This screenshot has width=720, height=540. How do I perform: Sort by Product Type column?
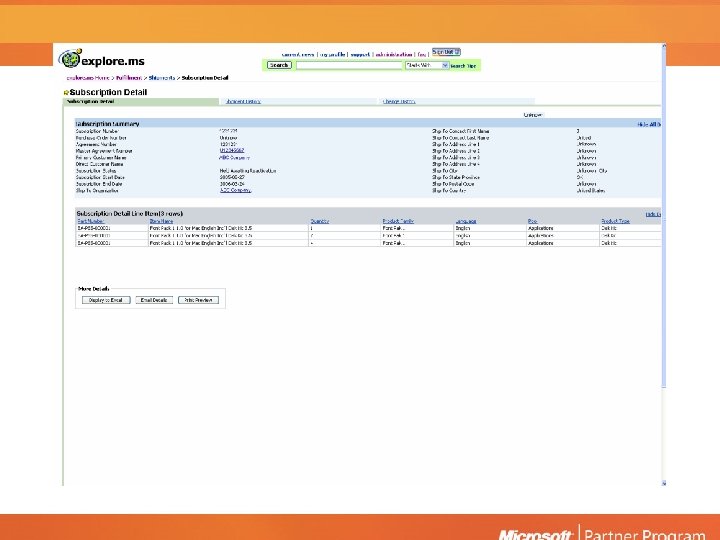click(x=615, y=221)
